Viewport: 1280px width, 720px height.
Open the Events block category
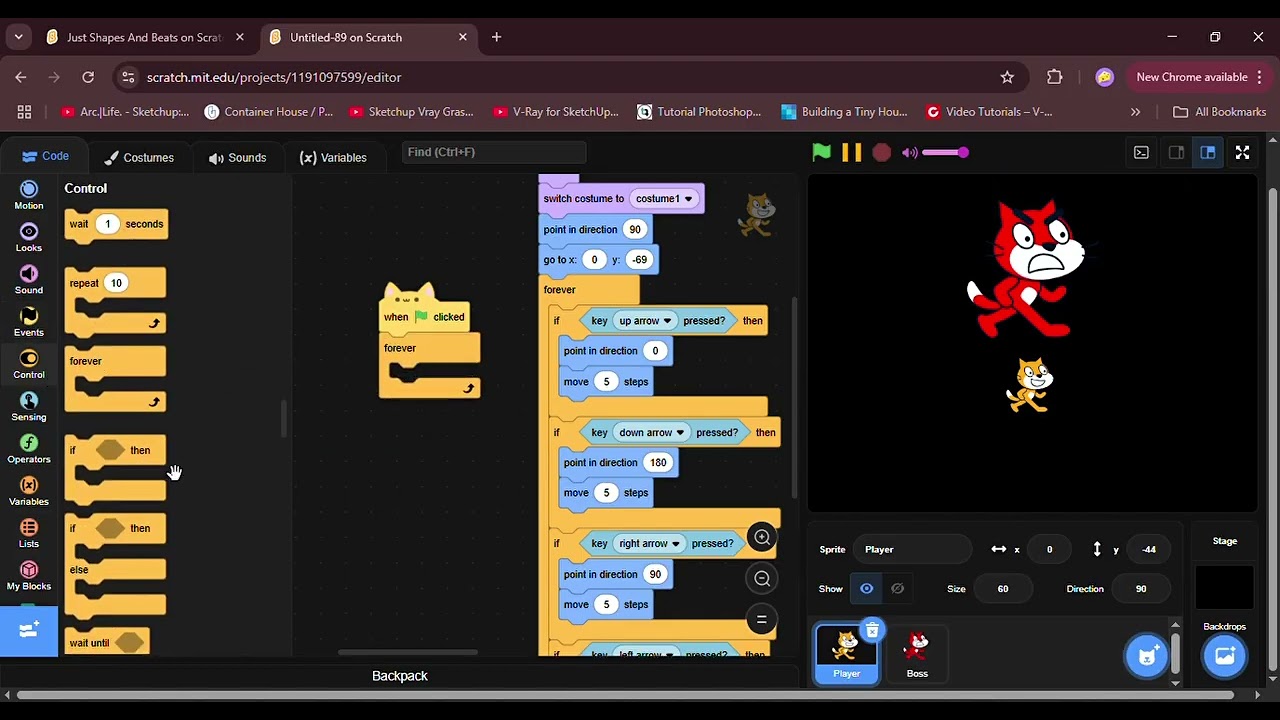[29, 321]
